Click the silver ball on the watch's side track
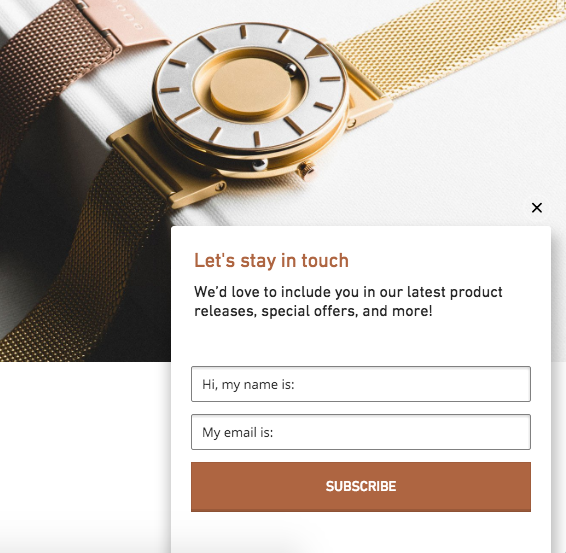566x553 pixels. point(260,164)
